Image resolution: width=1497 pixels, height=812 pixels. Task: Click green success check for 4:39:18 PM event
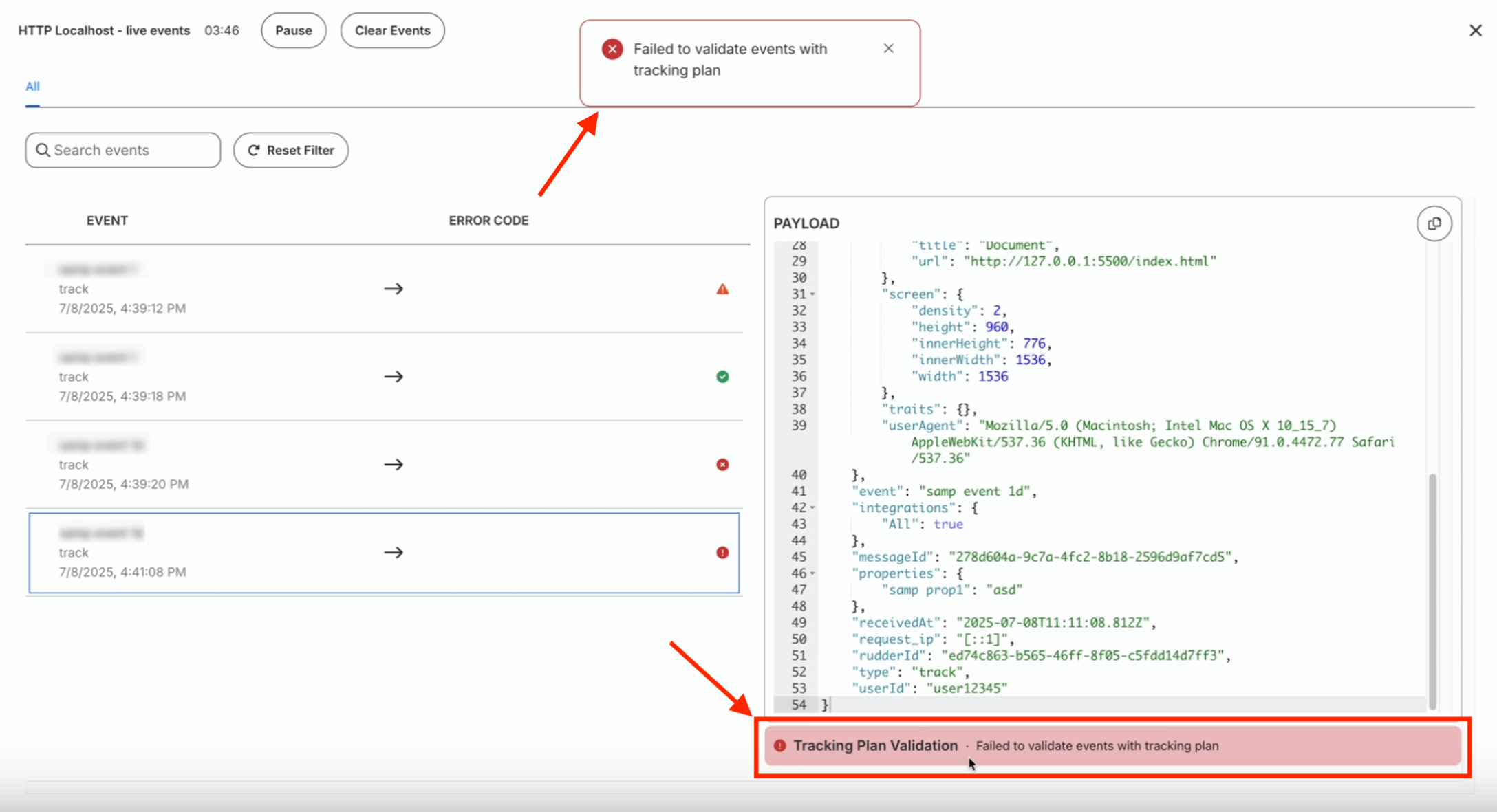pyautogui.click(x=722, y=377)
